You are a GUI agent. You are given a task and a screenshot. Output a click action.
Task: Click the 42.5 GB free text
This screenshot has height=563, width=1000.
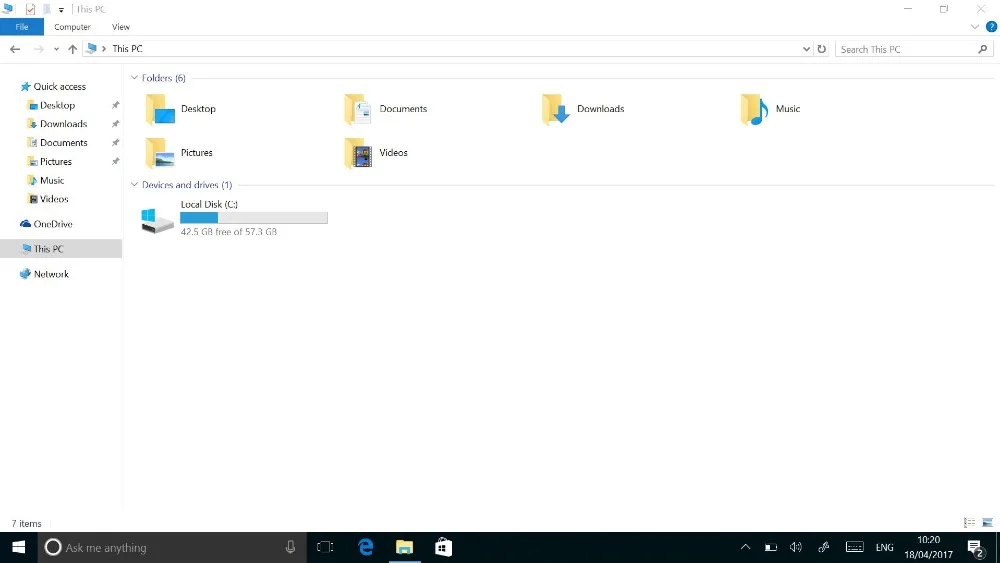point(228,232)
